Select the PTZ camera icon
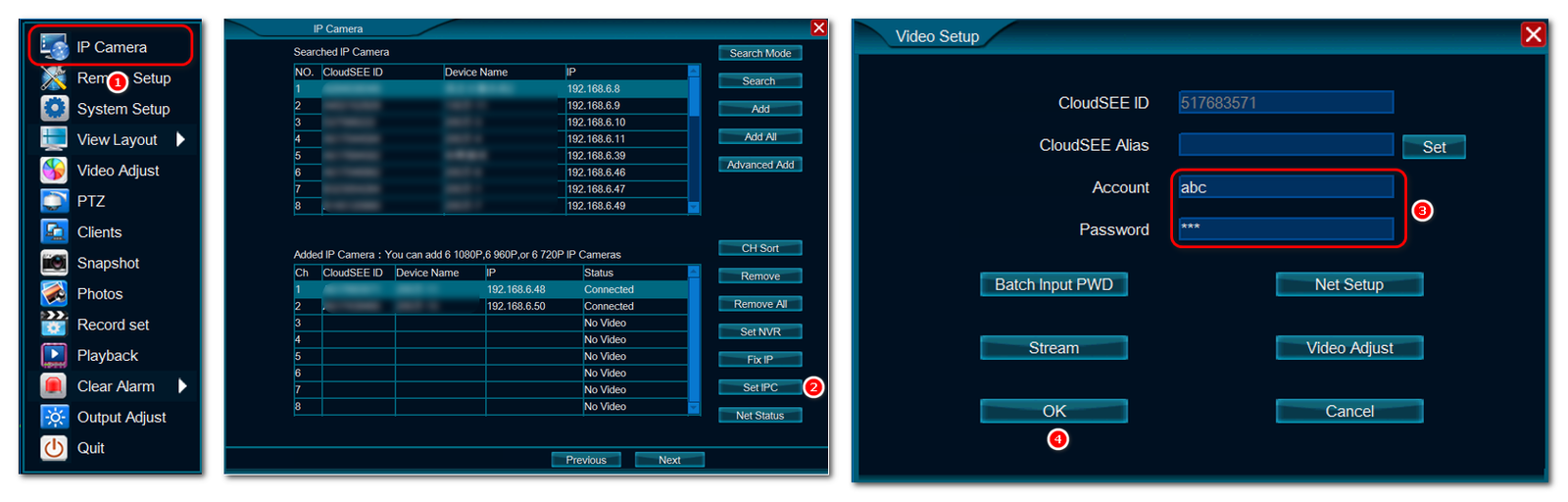This screenshot has height=502, width=1568. click(x=54, y=201)
